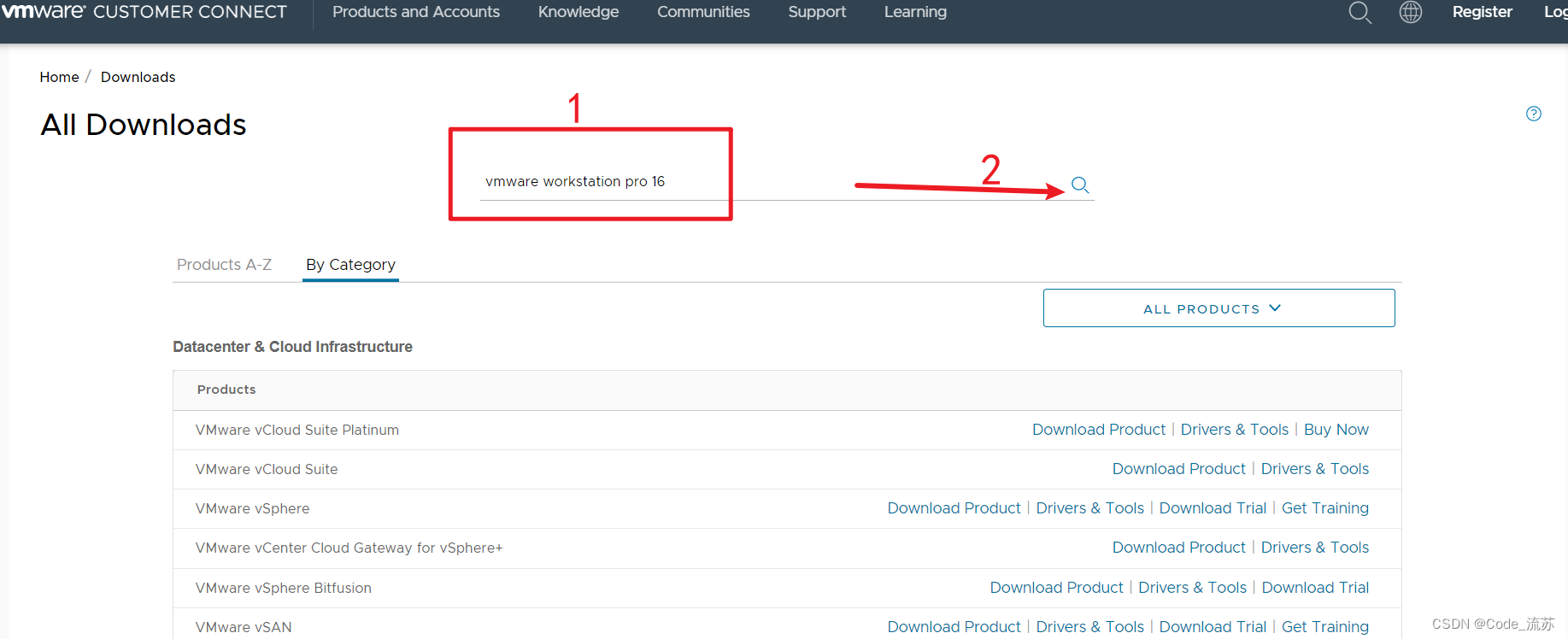This screenshot has height=639, width=1568.
Task: Click Drivers & Tools for vCenter Cloud Gateway
Action: tap(1315, 548)
